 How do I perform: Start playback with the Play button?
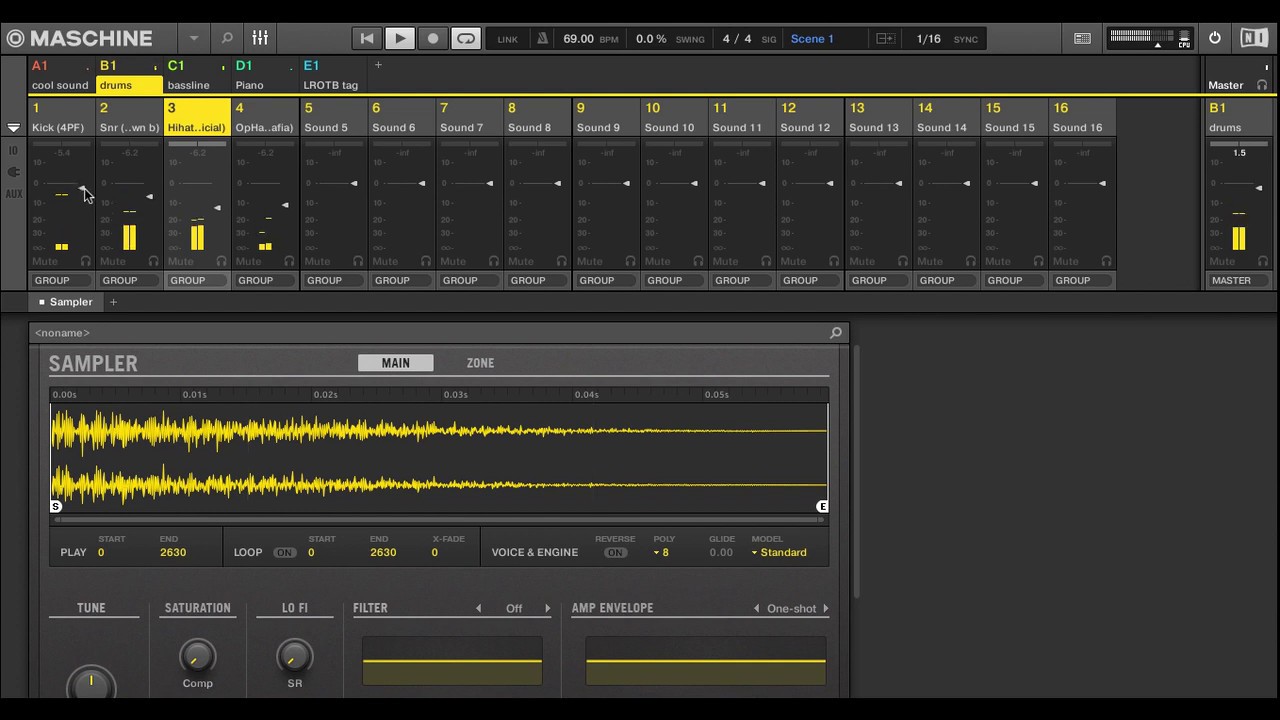click(x=399, y=38)
